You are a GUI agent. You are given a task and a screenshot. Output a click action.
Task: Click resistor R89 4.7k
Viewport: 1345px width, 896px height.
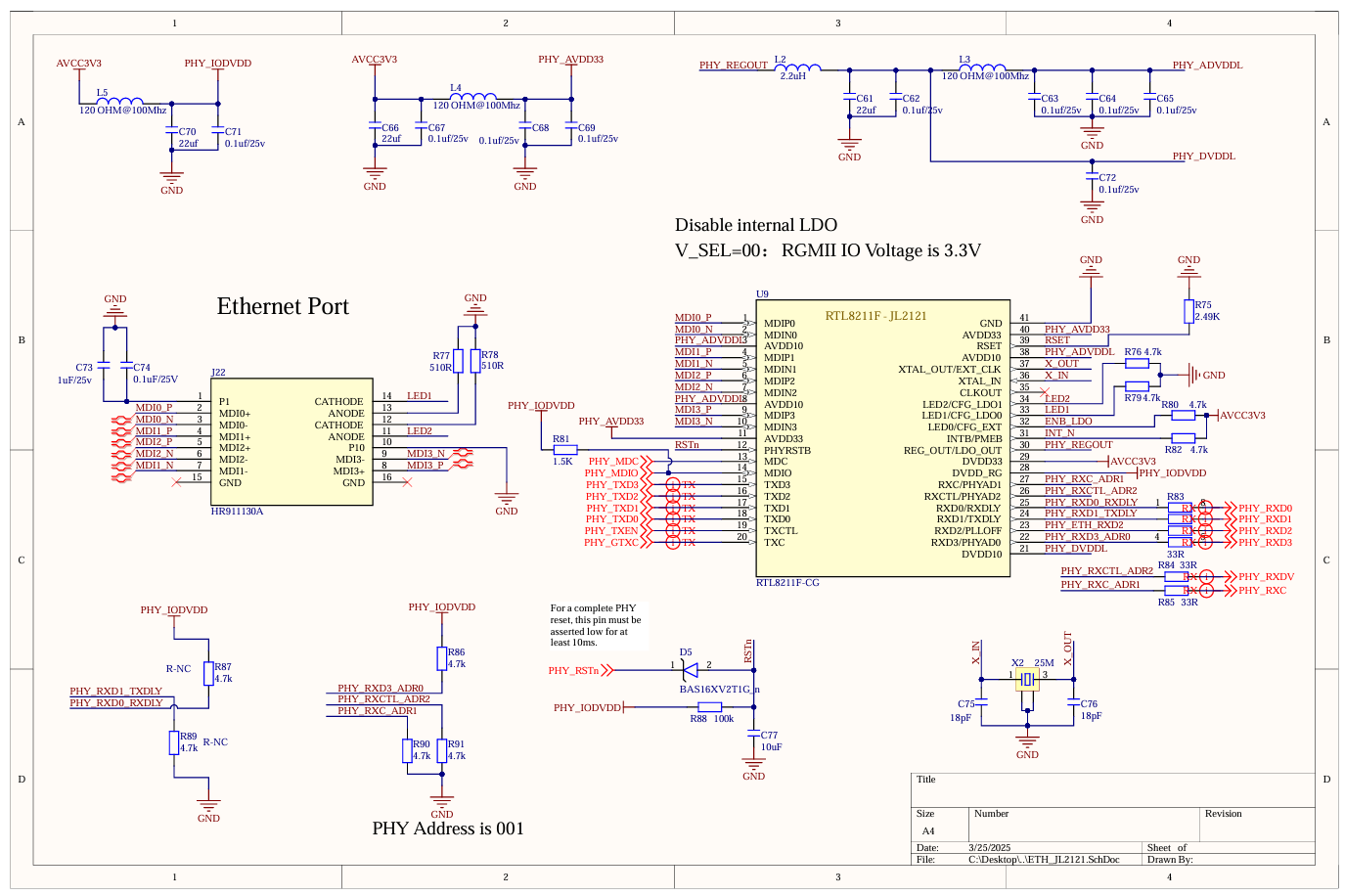pos(173,742)
